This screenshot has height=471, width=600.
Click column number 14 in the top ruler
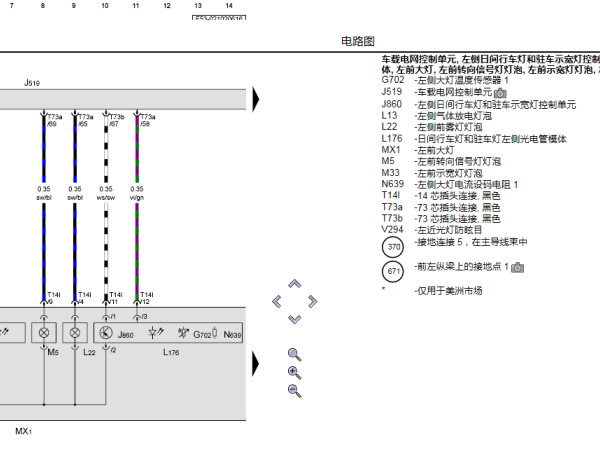(x=229, y=6)
